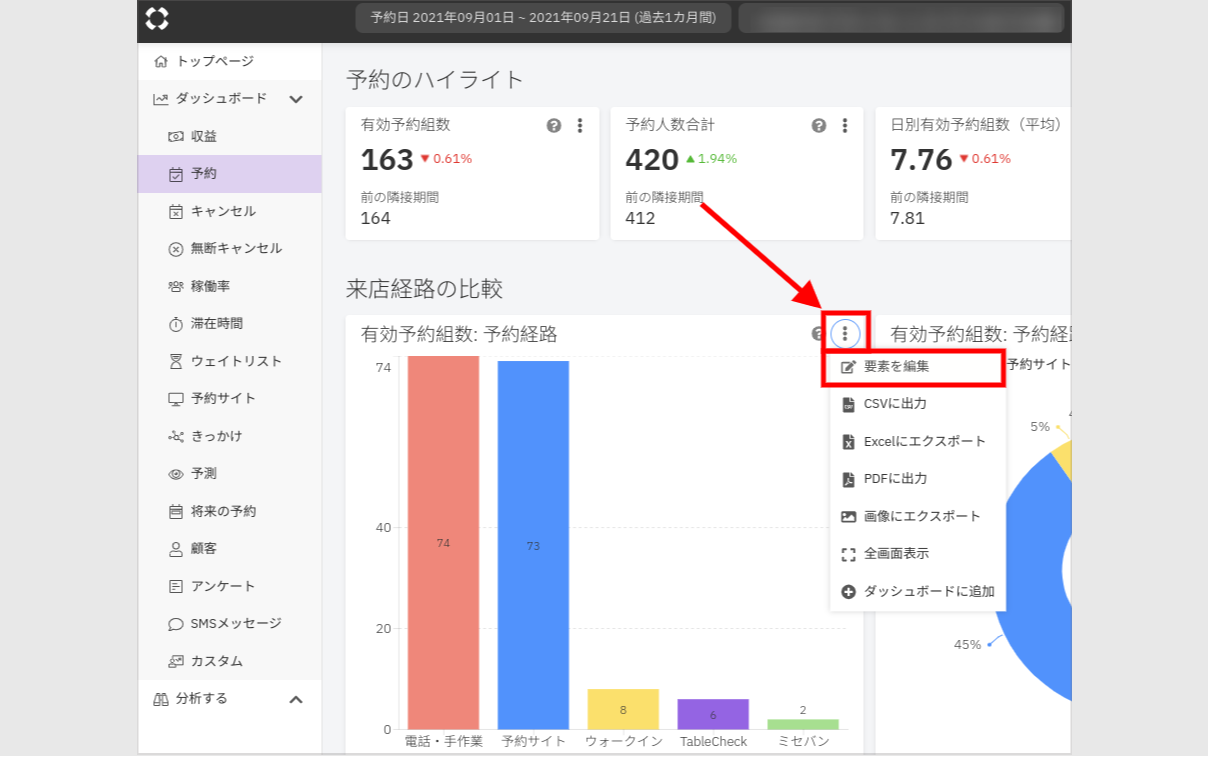Select Excelにエクスポート in the menu
The width and height of the screenshot is (1209, 757).
click(x=924, y=442)
